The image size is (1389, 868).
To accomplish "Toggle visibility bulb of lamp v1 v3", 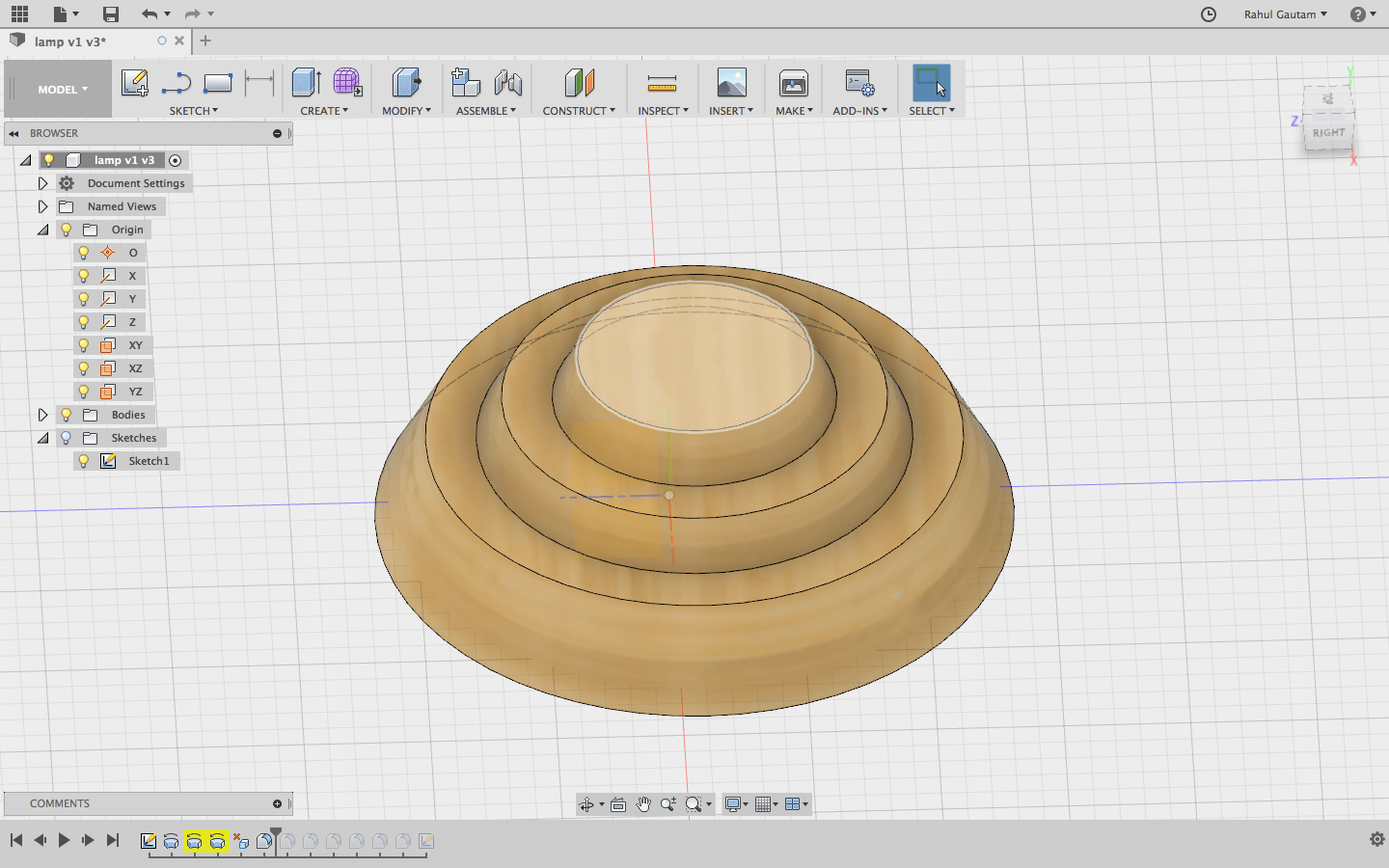I will pos(49,160).
